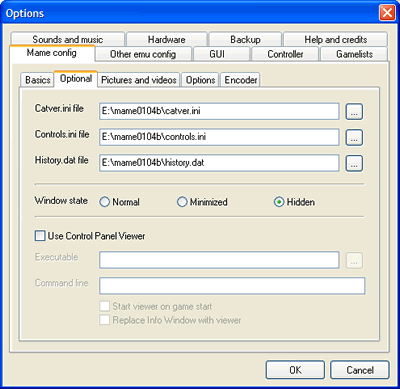Image resolution: width=400 pixels, height=389 pixels.
Task: Open the Encoder sub-tab
Action: click(x=240, y=80)
